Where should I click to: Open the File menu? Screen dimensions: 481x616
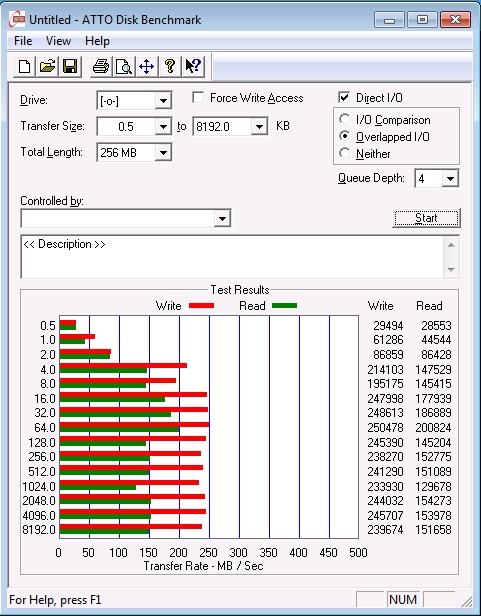click(x=23, y=41)
